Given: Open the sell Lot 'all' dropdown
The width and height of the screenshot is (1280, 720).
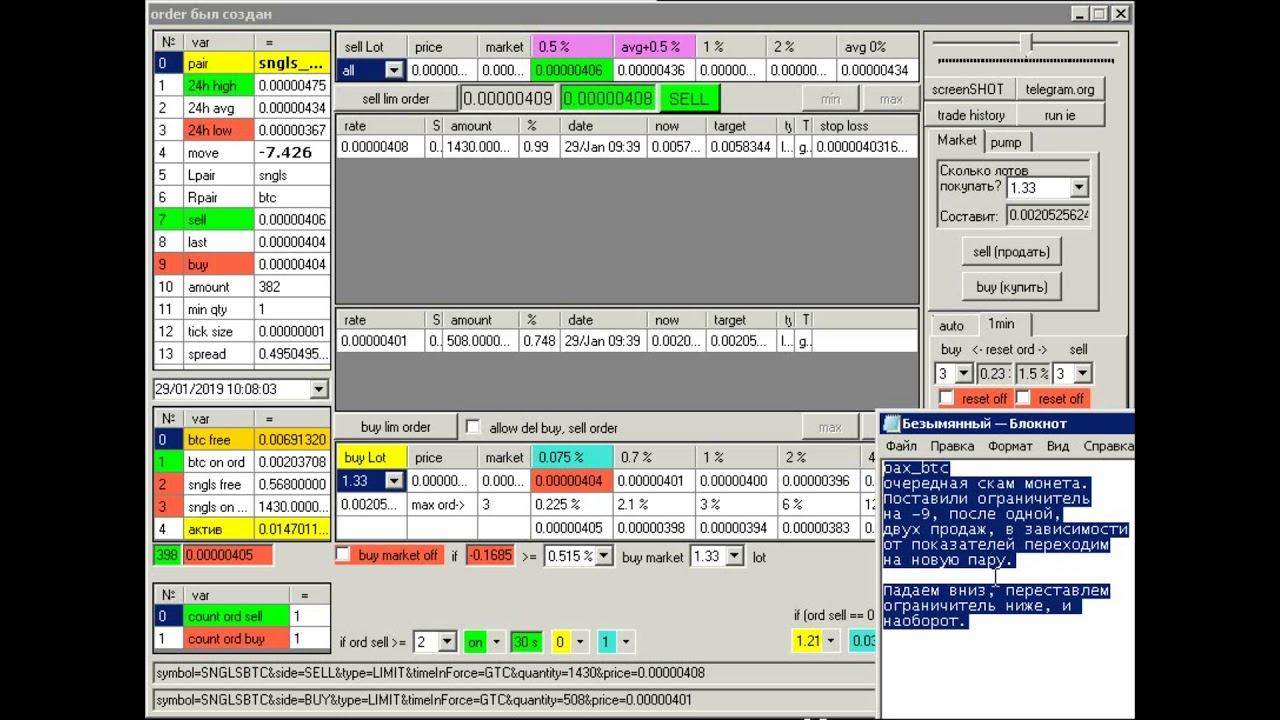Looking at the screenshot, I should pyautogui.click(x=394, y=70).
